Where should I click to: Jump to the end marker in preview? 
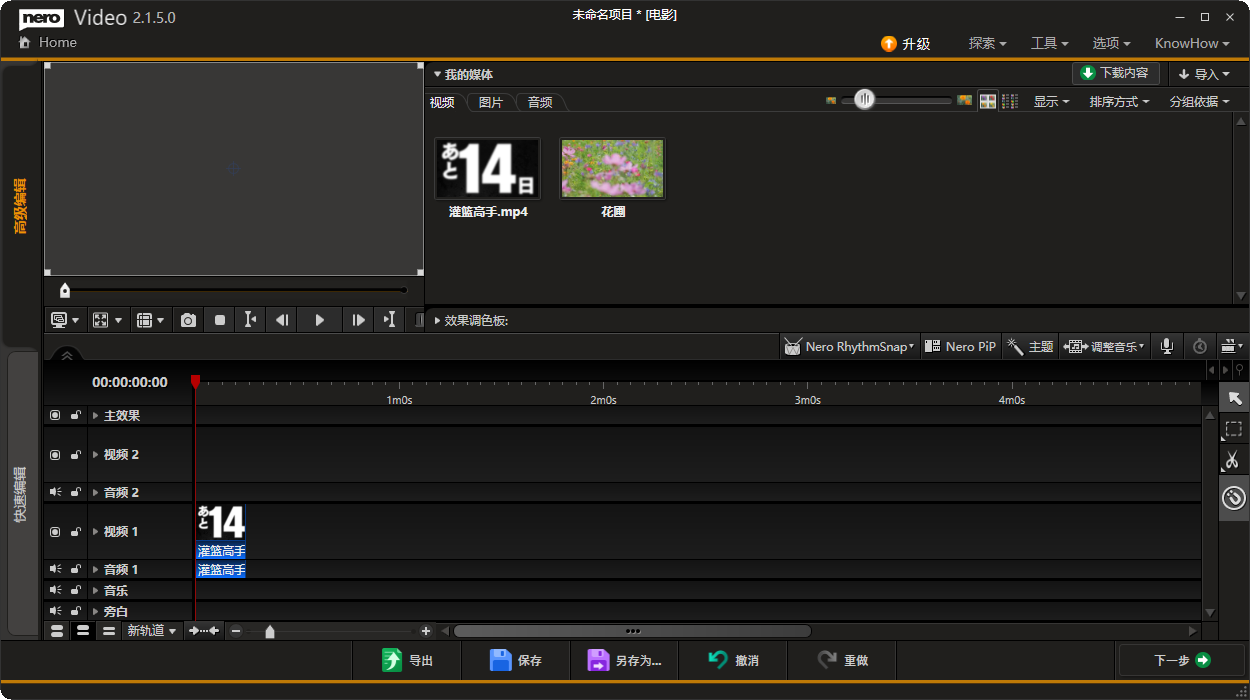pyautogui.click(x=389, y=320)
